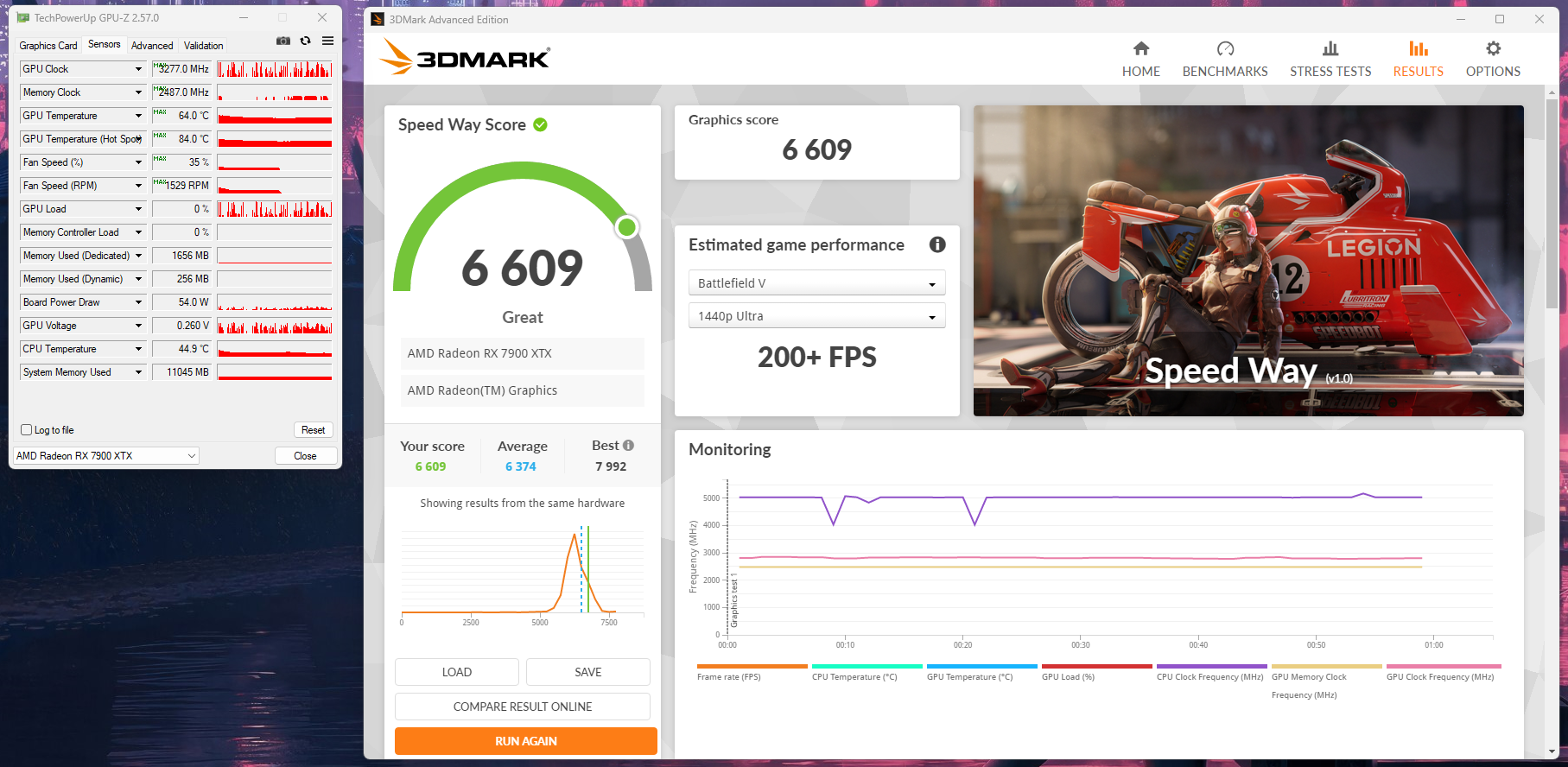
Task: Toggle the GPU Temperature legend swatch
Action: pyautogui.click(x=981, y=667)
